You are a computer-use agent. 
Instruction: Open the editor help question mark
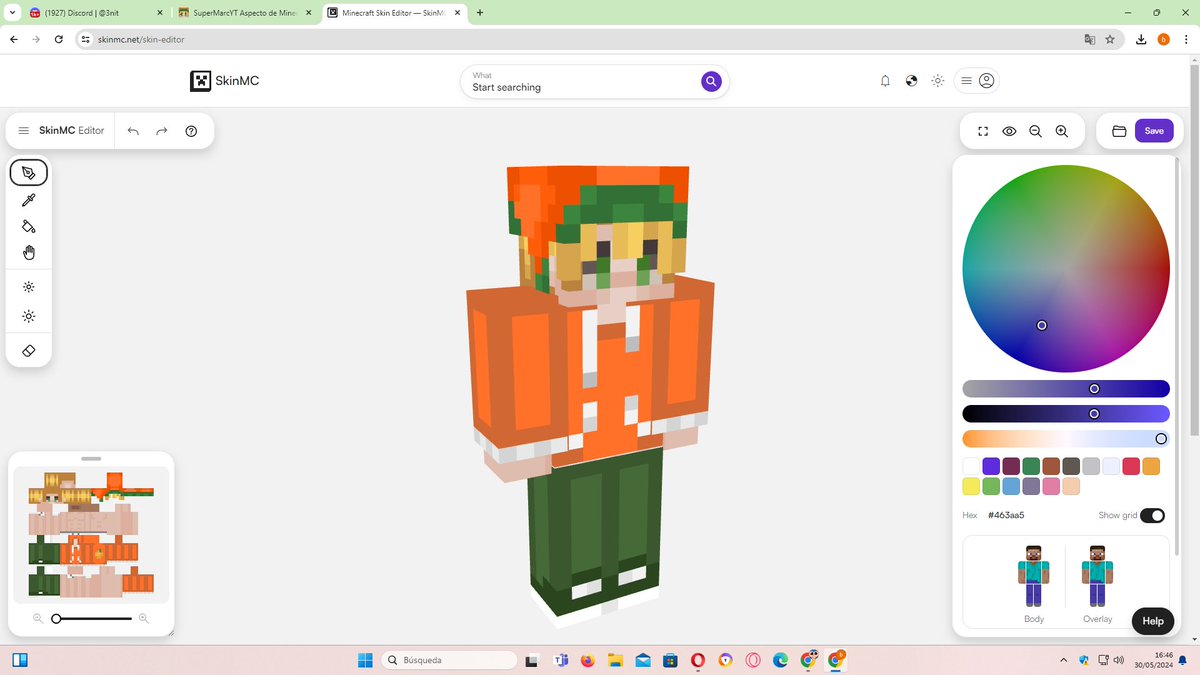tap(191, 131)
